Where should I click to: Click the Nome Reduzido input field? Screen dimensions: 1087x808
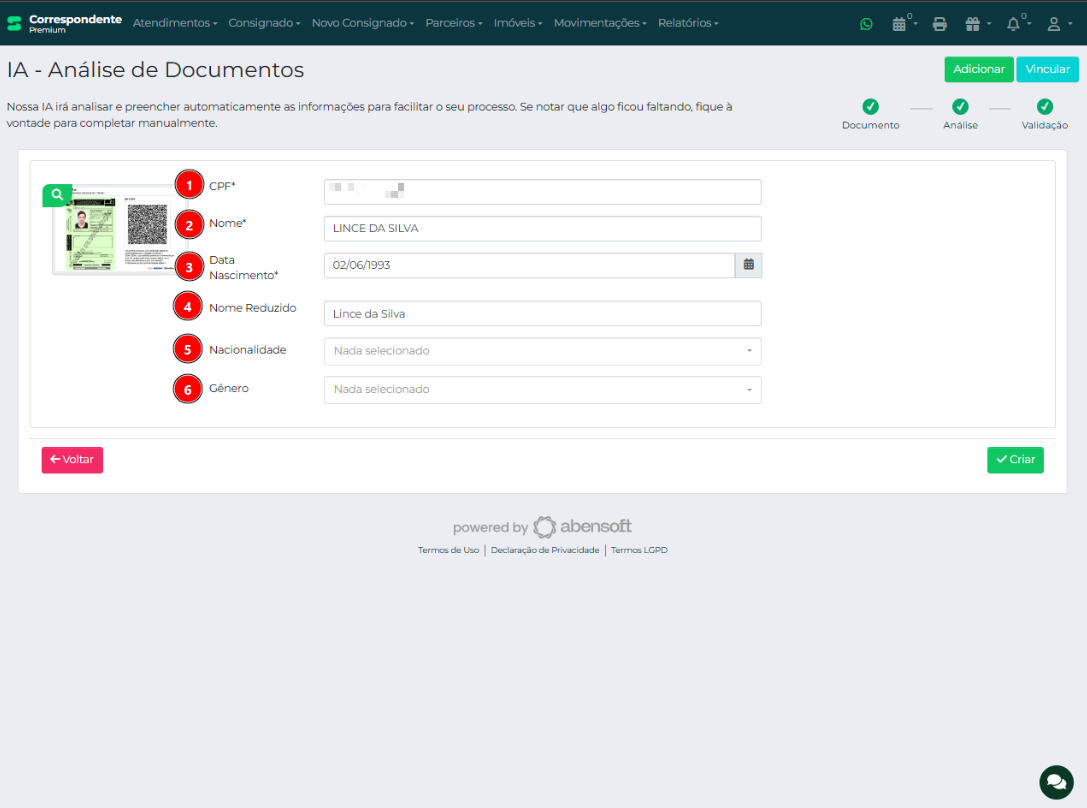(542, 314)
